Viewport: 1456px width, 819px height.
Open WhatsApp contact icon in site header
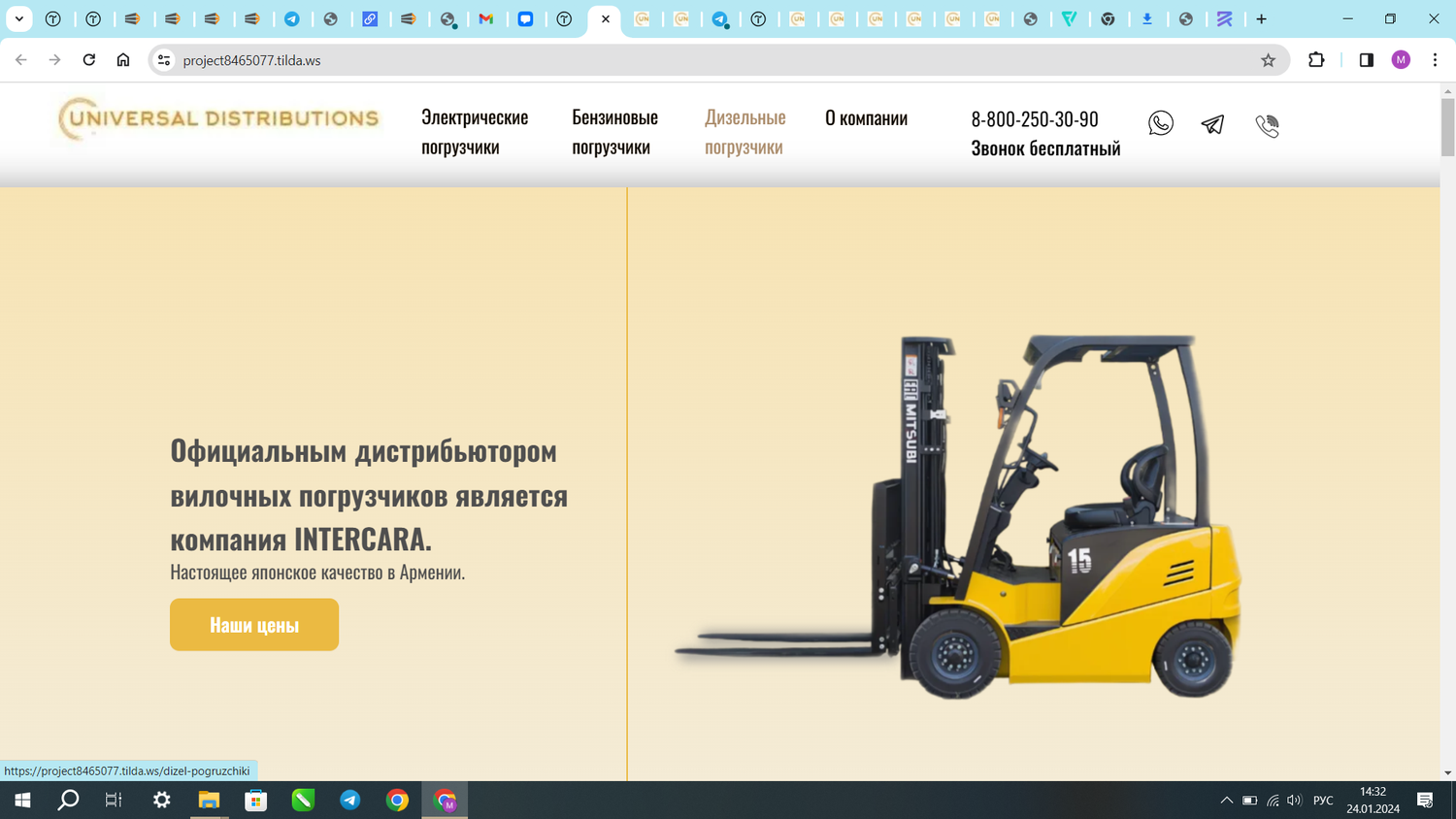(x=1160, y=123)
